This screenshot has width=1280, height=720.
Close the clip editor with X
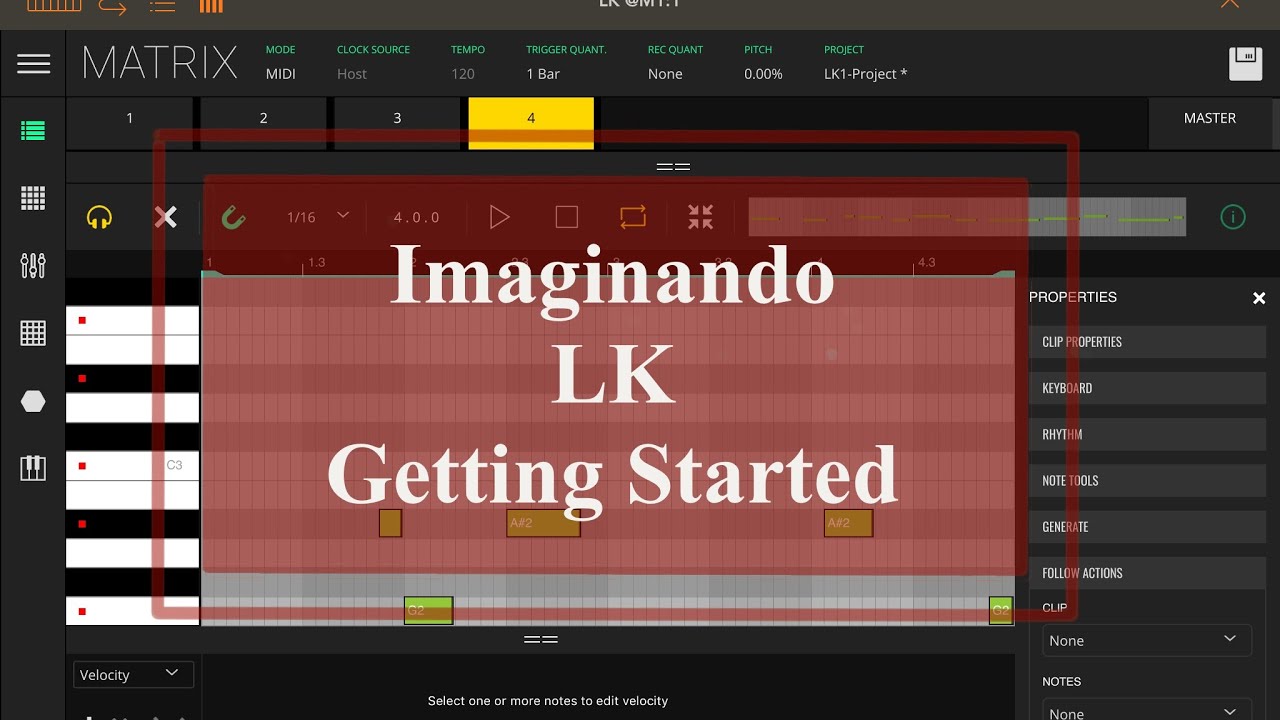pyautogui.click(x=165, y=217)
